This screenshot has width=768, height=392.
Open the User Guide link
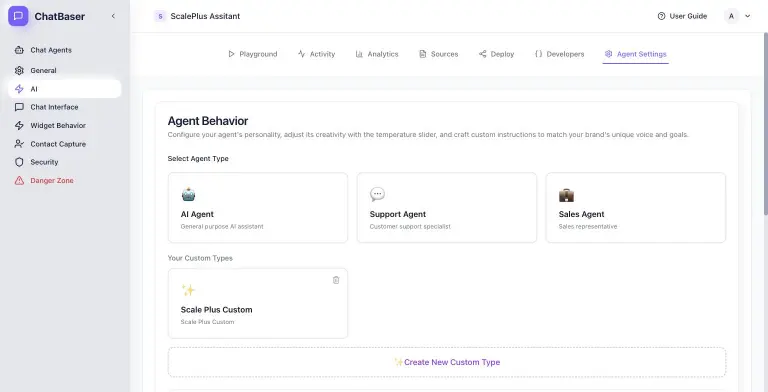[682, 16]
